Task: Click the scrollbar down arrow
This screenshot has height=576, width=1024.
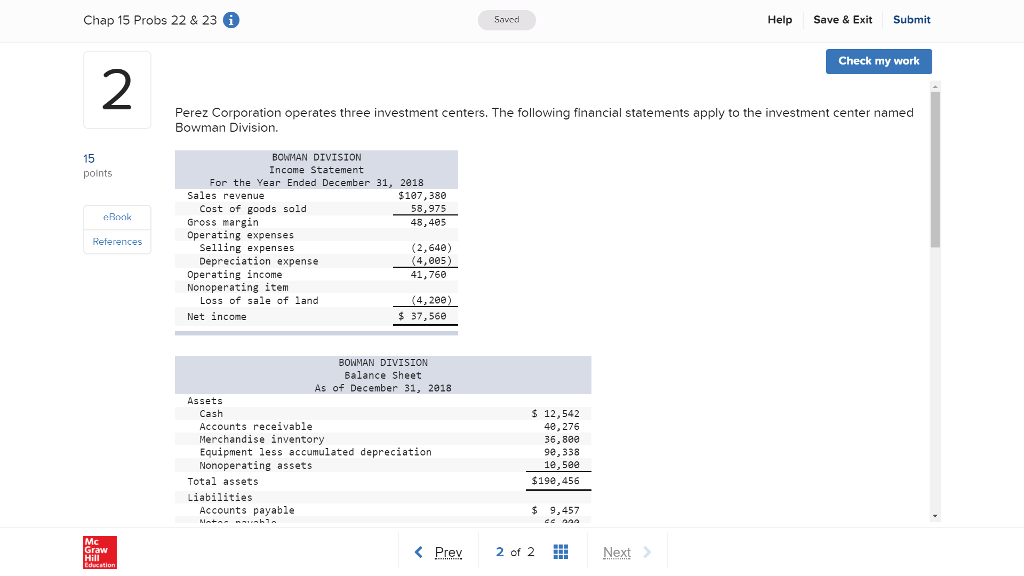Action: [935, 516]
